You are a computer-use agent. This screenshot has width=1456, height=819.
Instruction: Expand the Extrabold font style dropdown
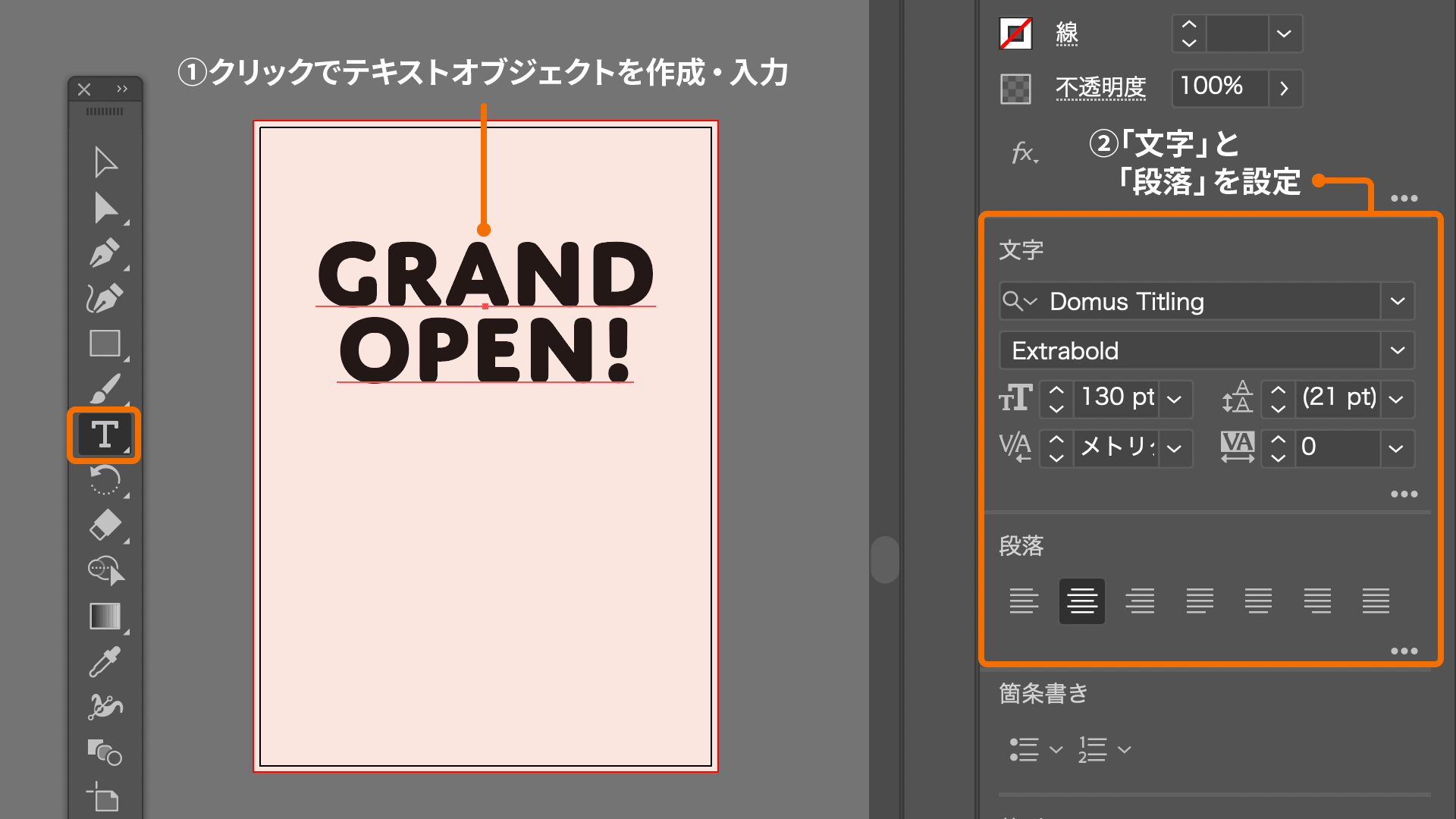1398,350
